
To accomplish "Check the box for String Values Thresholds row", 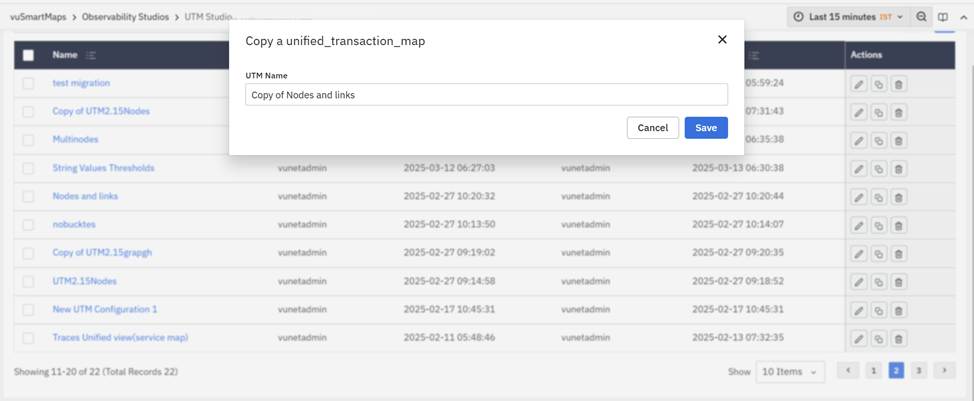I will [x=28, y=168].
